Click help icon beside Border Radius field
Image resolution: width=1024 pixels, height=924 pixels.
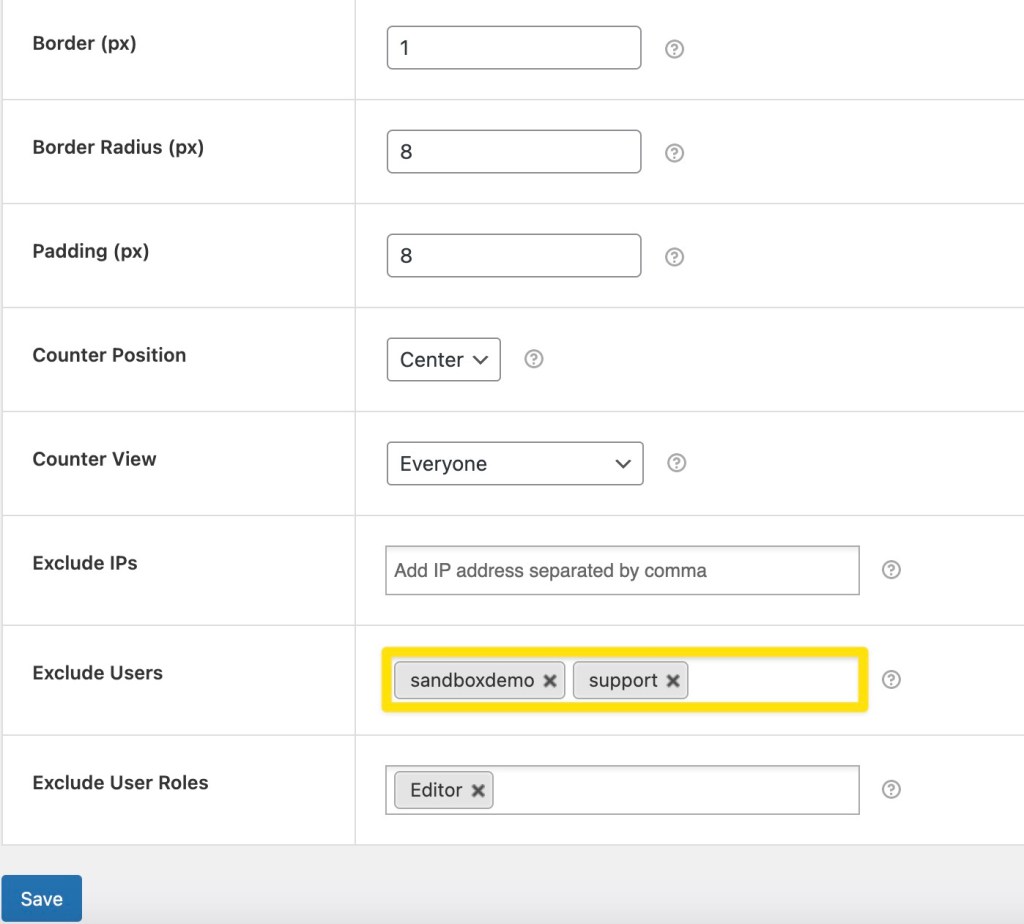click(674, 153)
